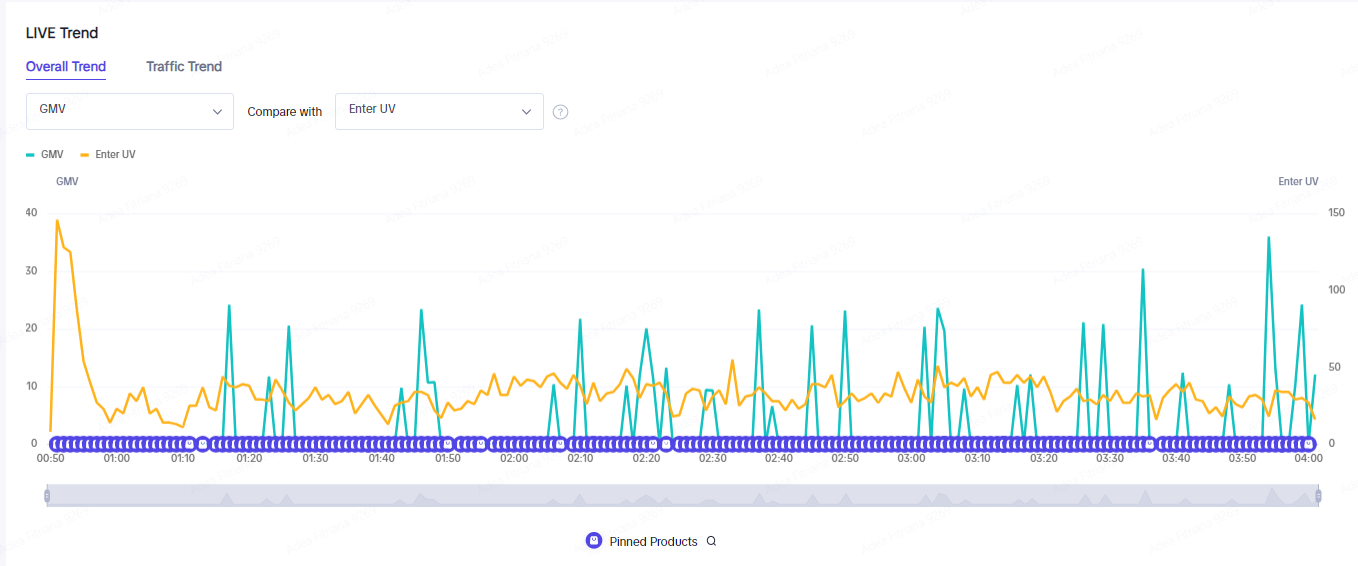The image size is (1358, 566).
Task: Click the left handle of the range slider
Action: pyautogui.click(x=47, y=496)
